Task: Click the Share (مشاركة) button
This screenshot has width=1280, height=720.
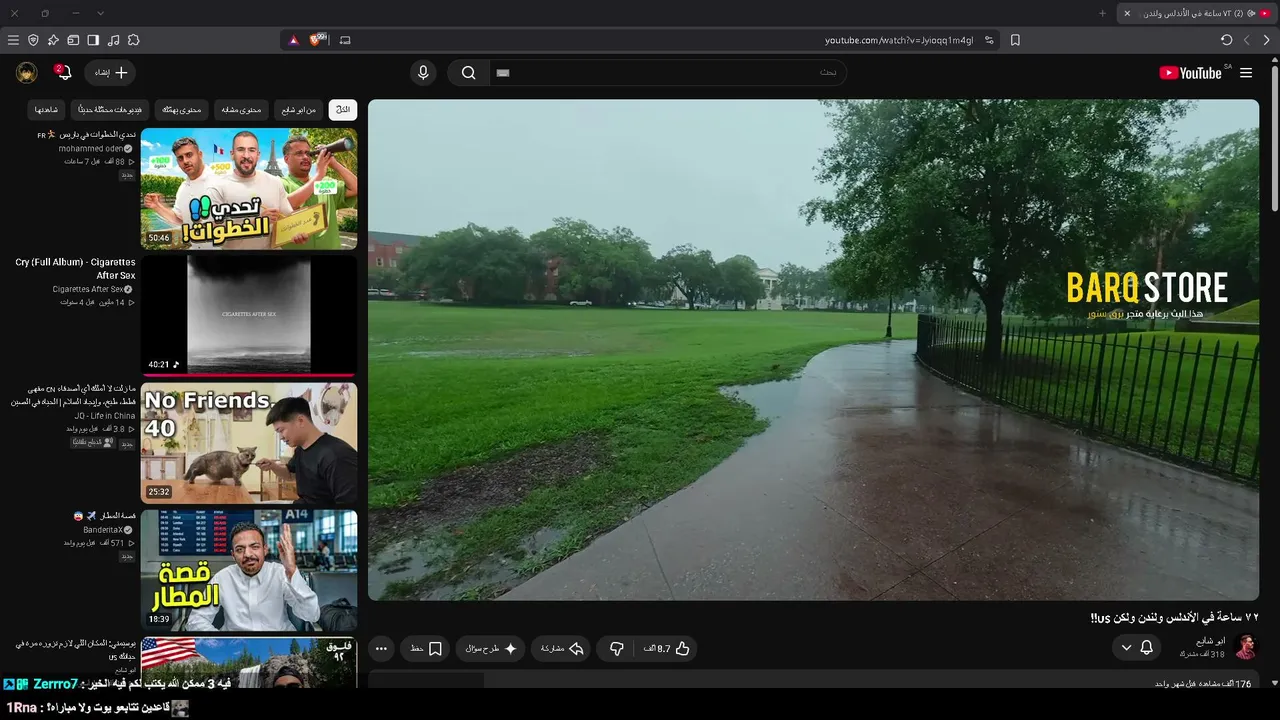Action: [561, 649]
